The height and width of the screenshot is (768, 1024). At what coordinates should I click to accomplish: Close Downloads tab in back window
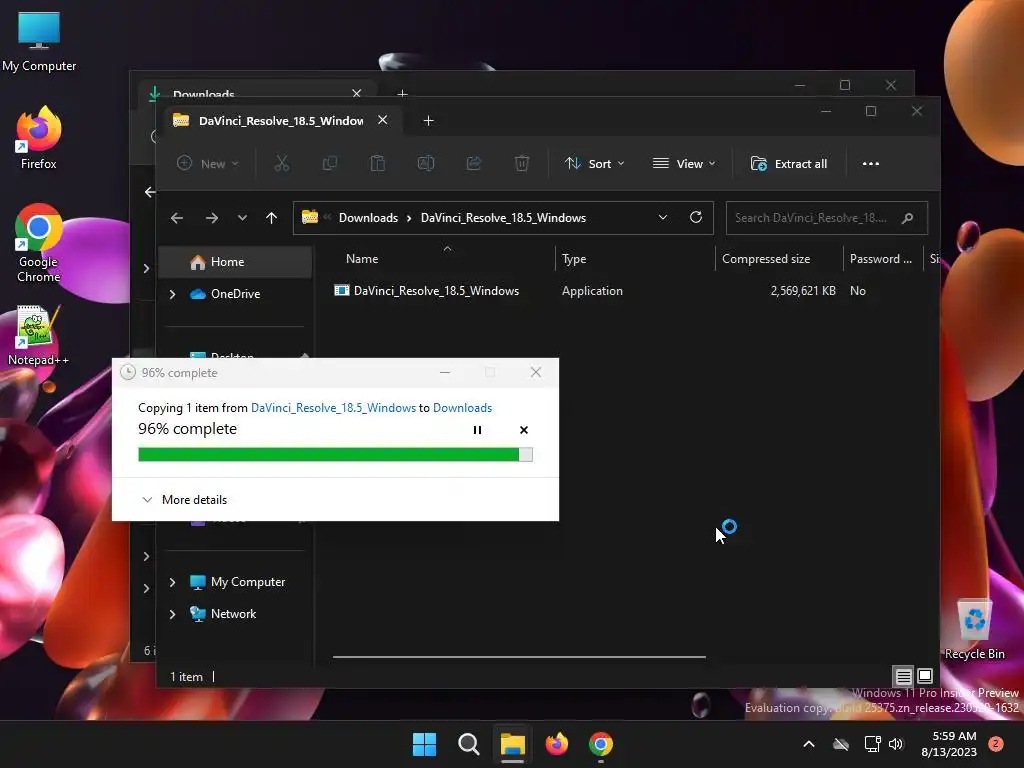[357, 93]
